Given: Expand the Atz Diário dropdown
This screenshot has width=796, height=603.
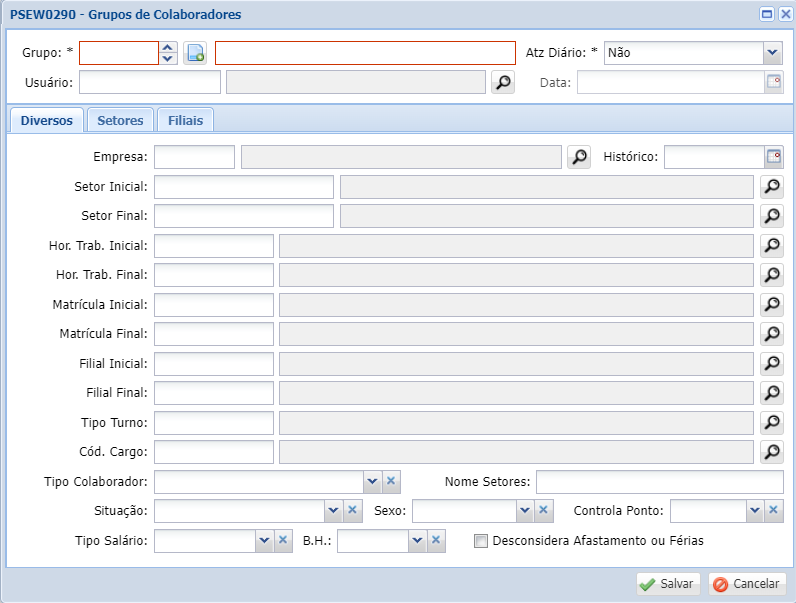Looking at the screenshot, I should tap(772, 53).
